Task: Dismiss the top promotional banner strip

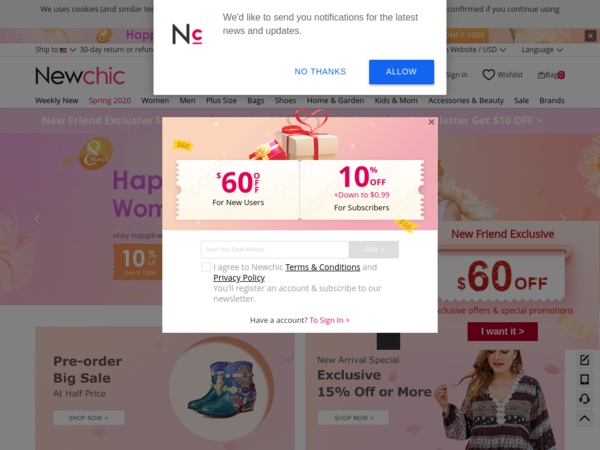Action: point(590,36)
